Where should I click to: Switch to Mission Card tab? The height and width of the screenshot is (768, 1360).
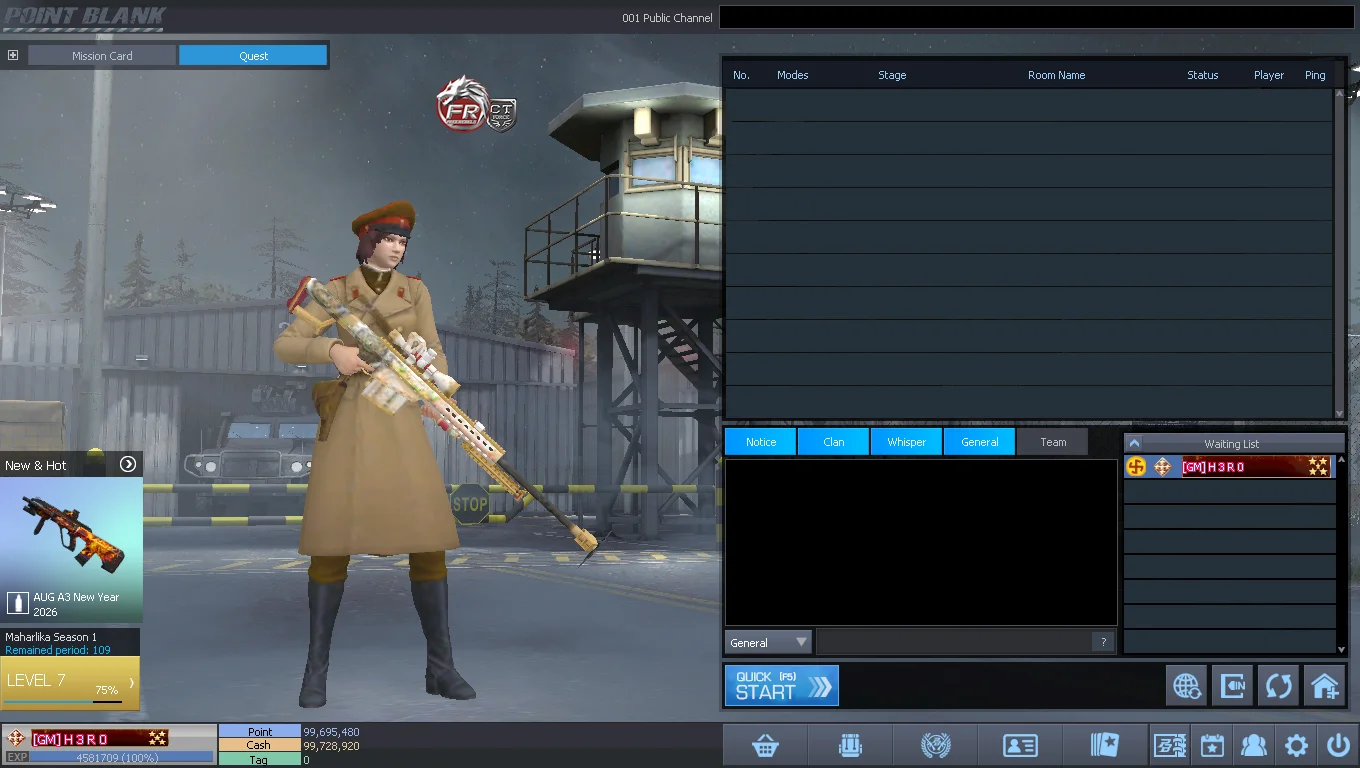pos(102,56)
